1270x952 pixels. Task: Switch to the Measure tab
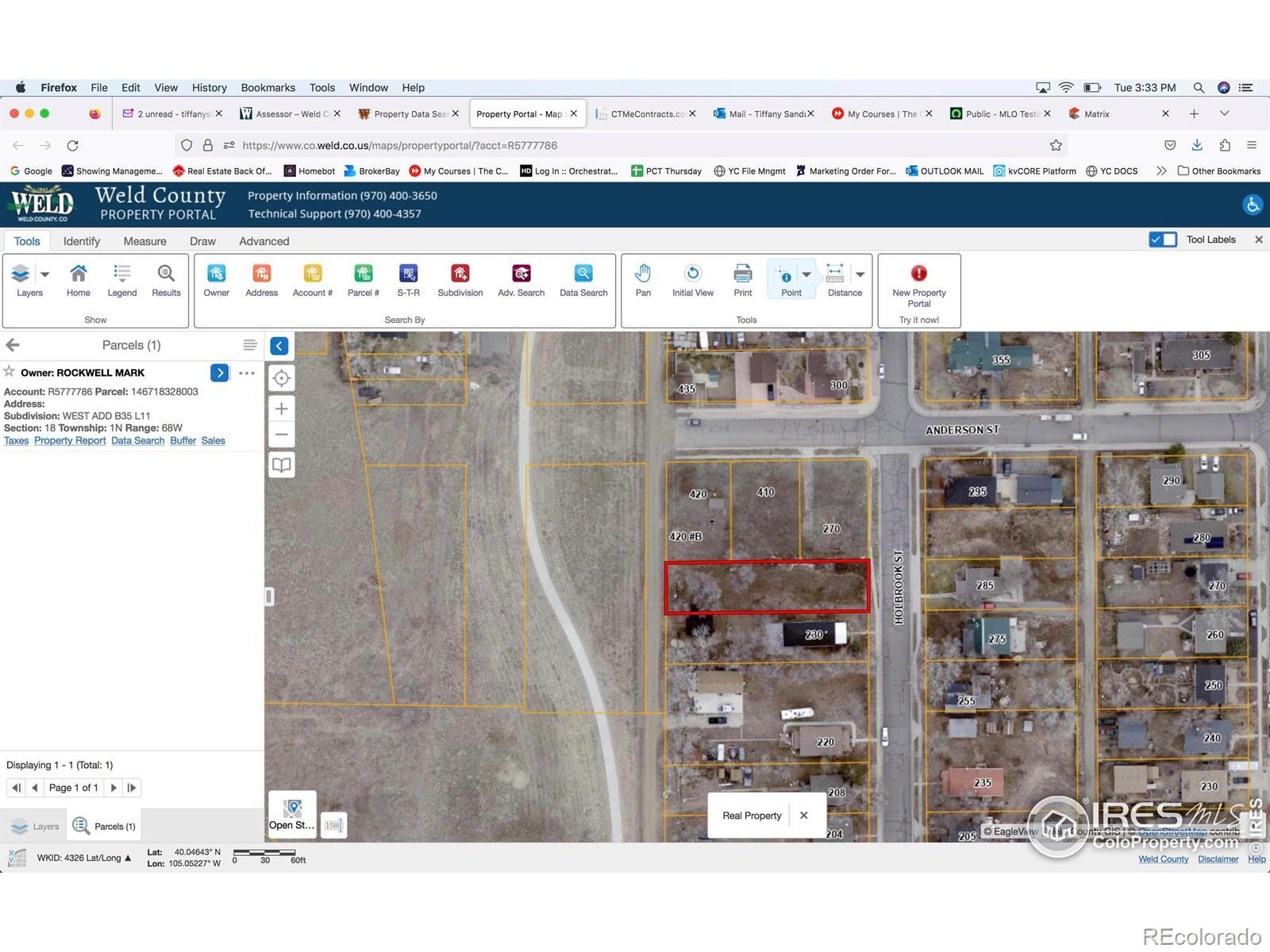point(144,241)
